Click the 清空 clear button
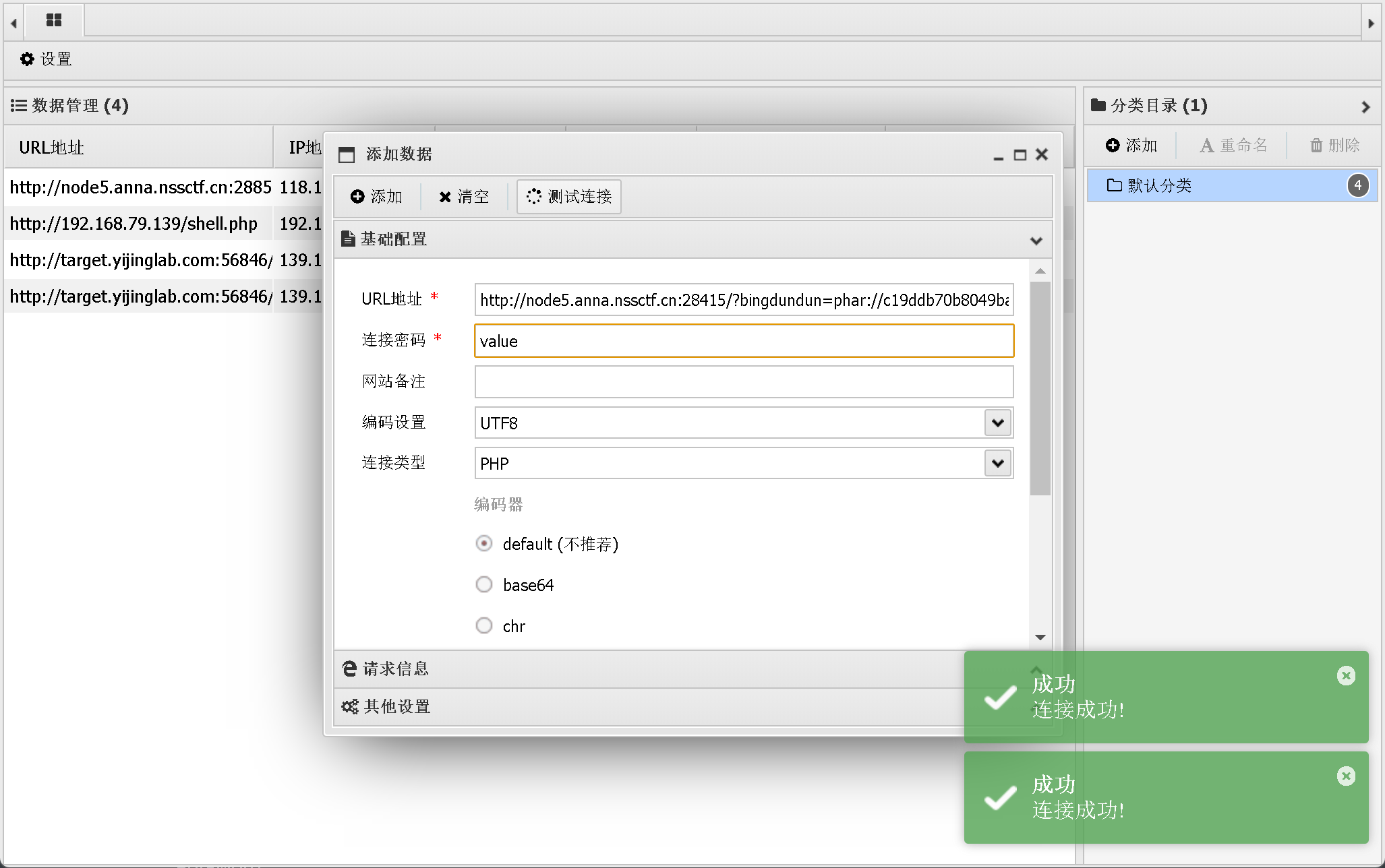Screen dimensions: 1385x868 click(464, 197)
